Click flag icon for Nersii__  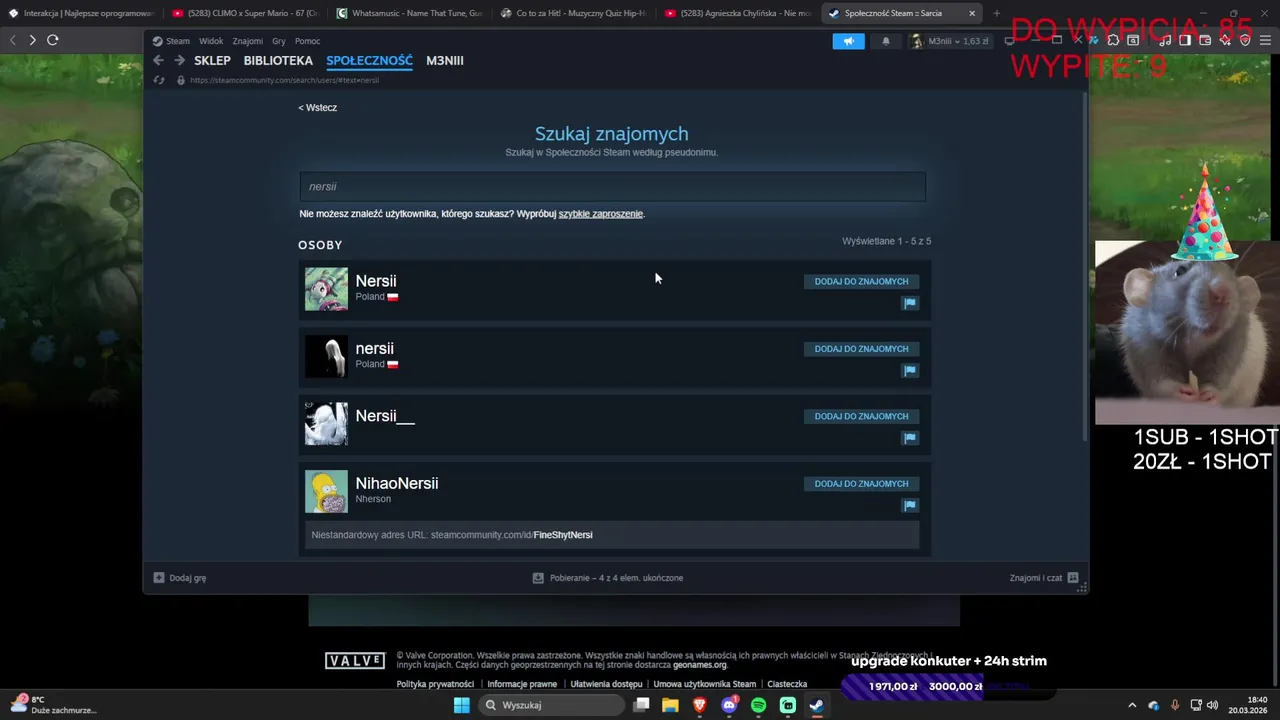[910, 438]
